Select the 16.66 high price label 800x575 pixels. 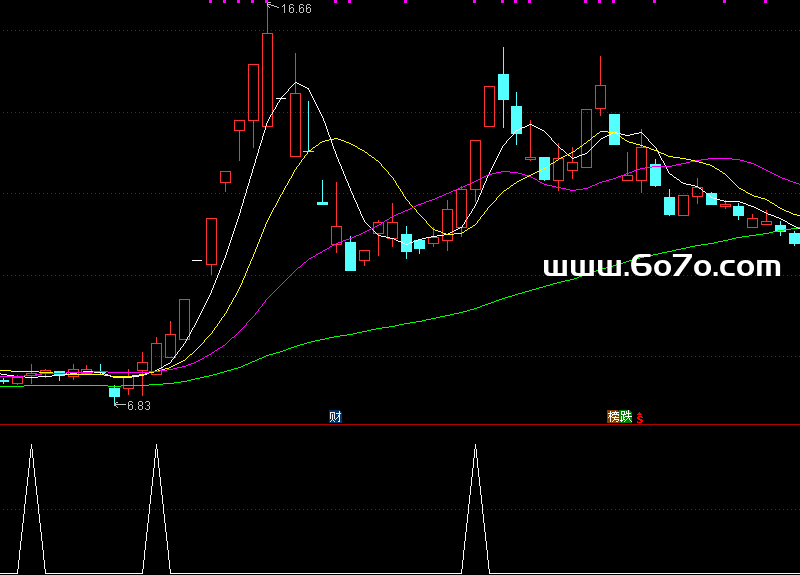296,9
